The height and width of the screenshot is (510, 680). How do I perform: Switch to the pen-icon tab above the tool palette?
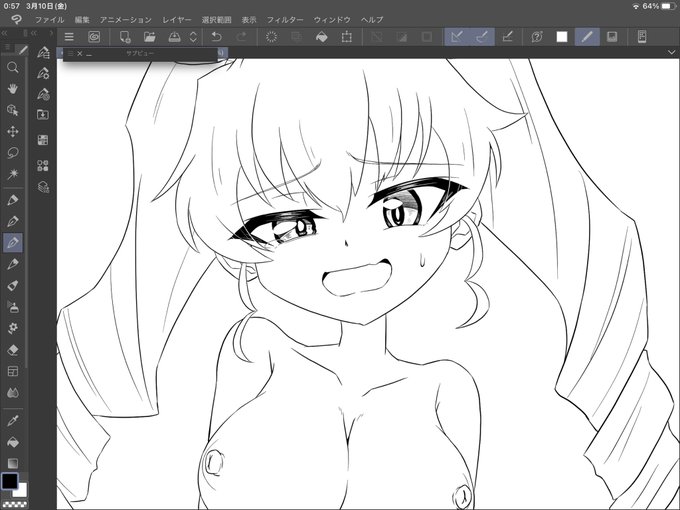tap(22, 49)
